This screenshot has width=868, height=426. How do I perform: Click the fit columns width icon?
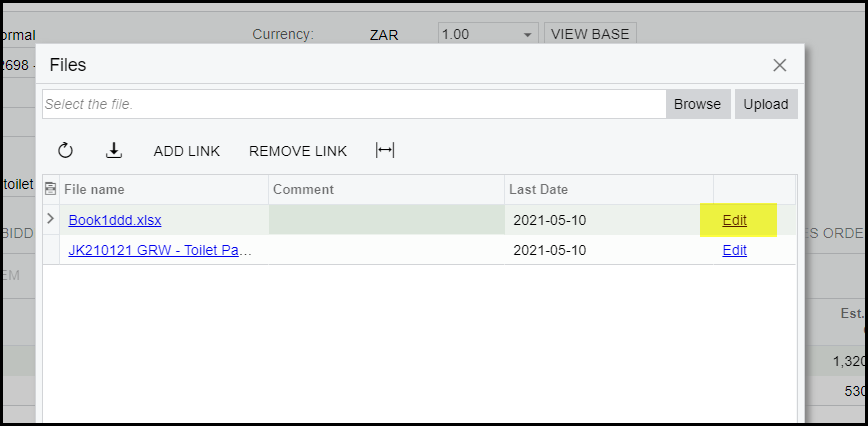click(385, 151)
